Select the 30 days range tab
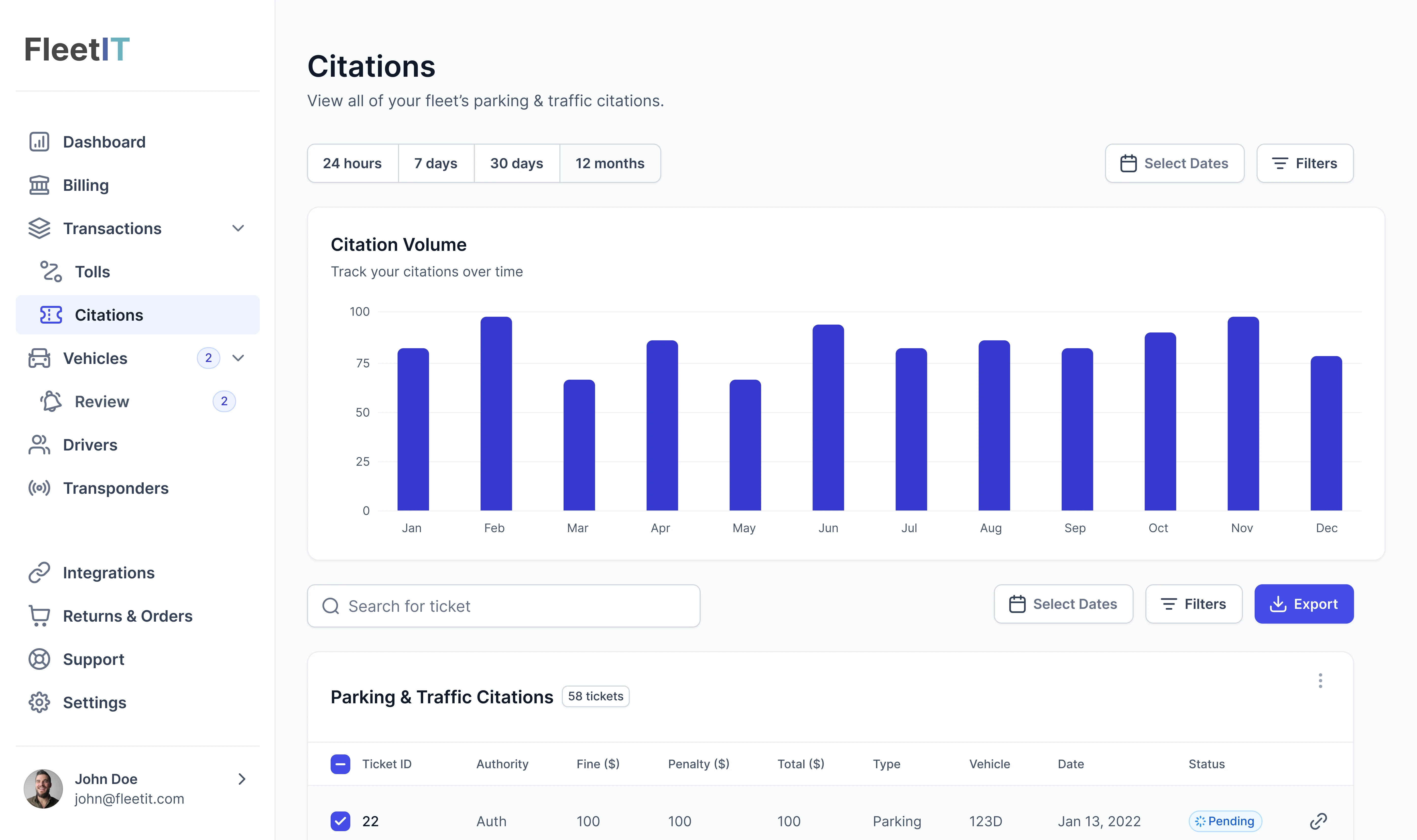The width and height of the screenshot is (1417, 840). click(x=517, y=164)
